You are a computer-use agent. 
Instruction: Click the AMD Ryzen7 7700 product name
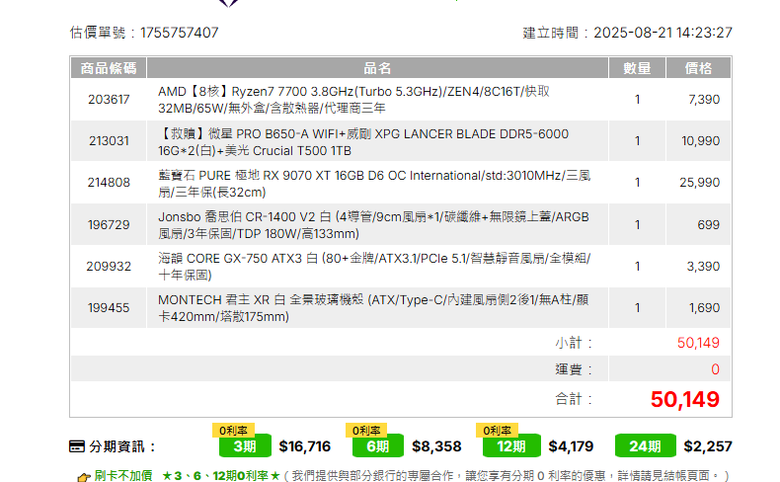[x=354, y=99]
